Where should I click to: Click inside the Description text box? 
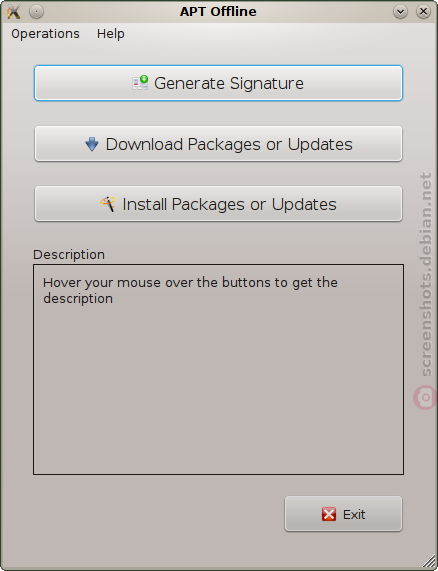(x=218, y=369)
